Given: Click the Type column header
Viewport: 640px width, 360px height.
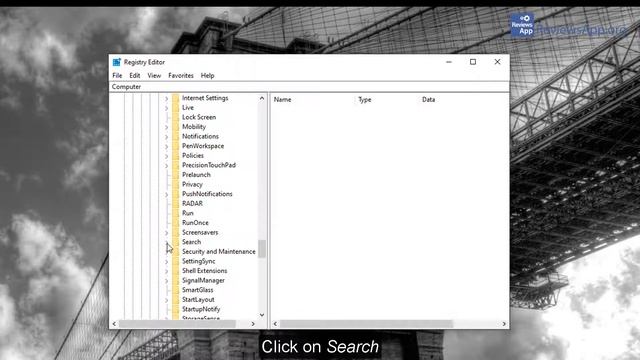Looking at the screenshot, I should [364, 100].
